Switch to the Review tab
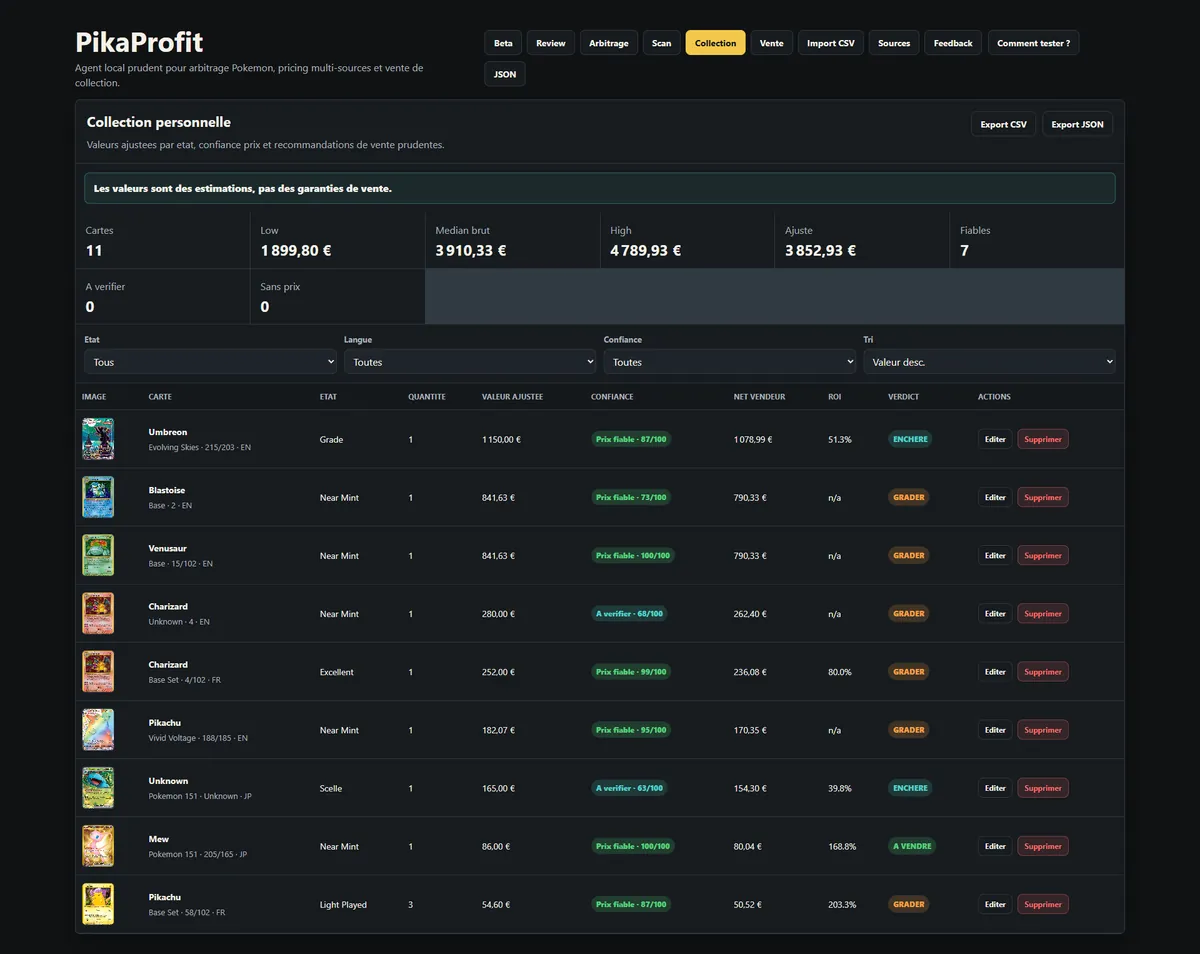 point(551,43)
